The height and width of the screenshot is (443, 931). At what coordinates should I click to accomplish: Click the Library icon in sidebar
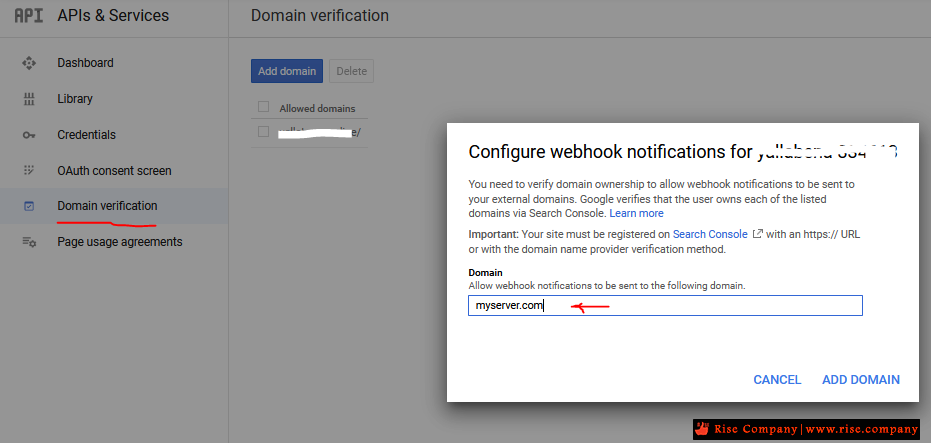29,99
